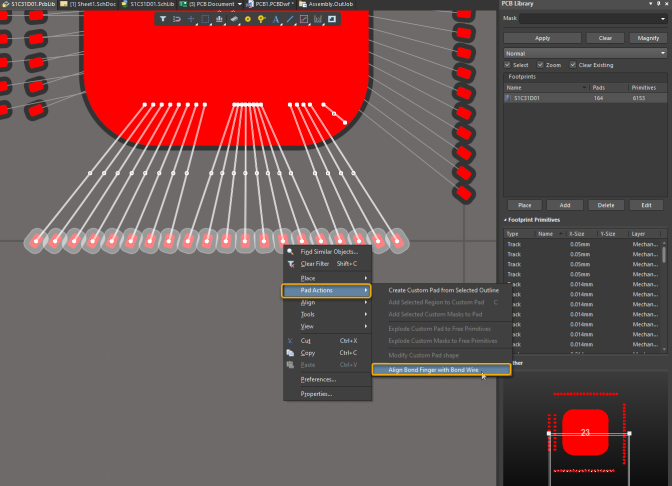Screen dimensions: 672x486
Task: Select the place line tool icon
Action: (289, 19)
